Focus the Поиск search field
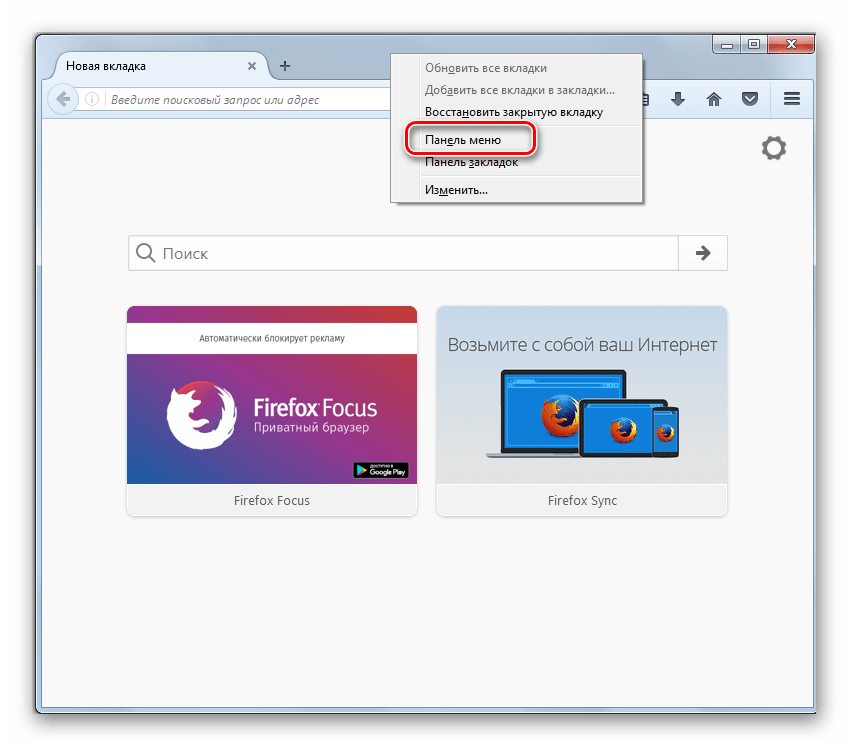The height and width of the screenshot is (746, 848). (410, 253)
